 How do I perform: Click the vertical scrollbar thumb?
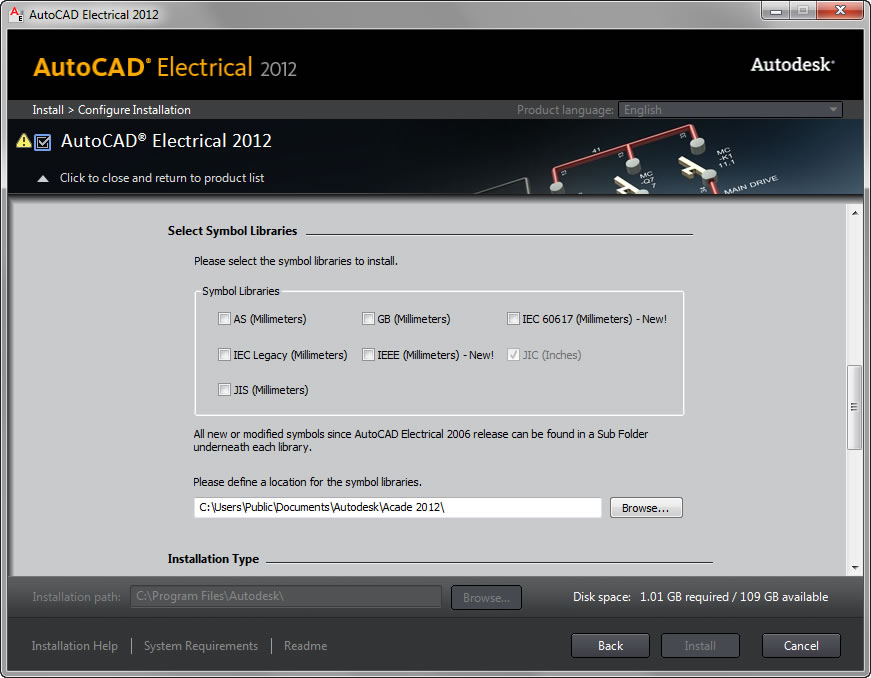854,407
